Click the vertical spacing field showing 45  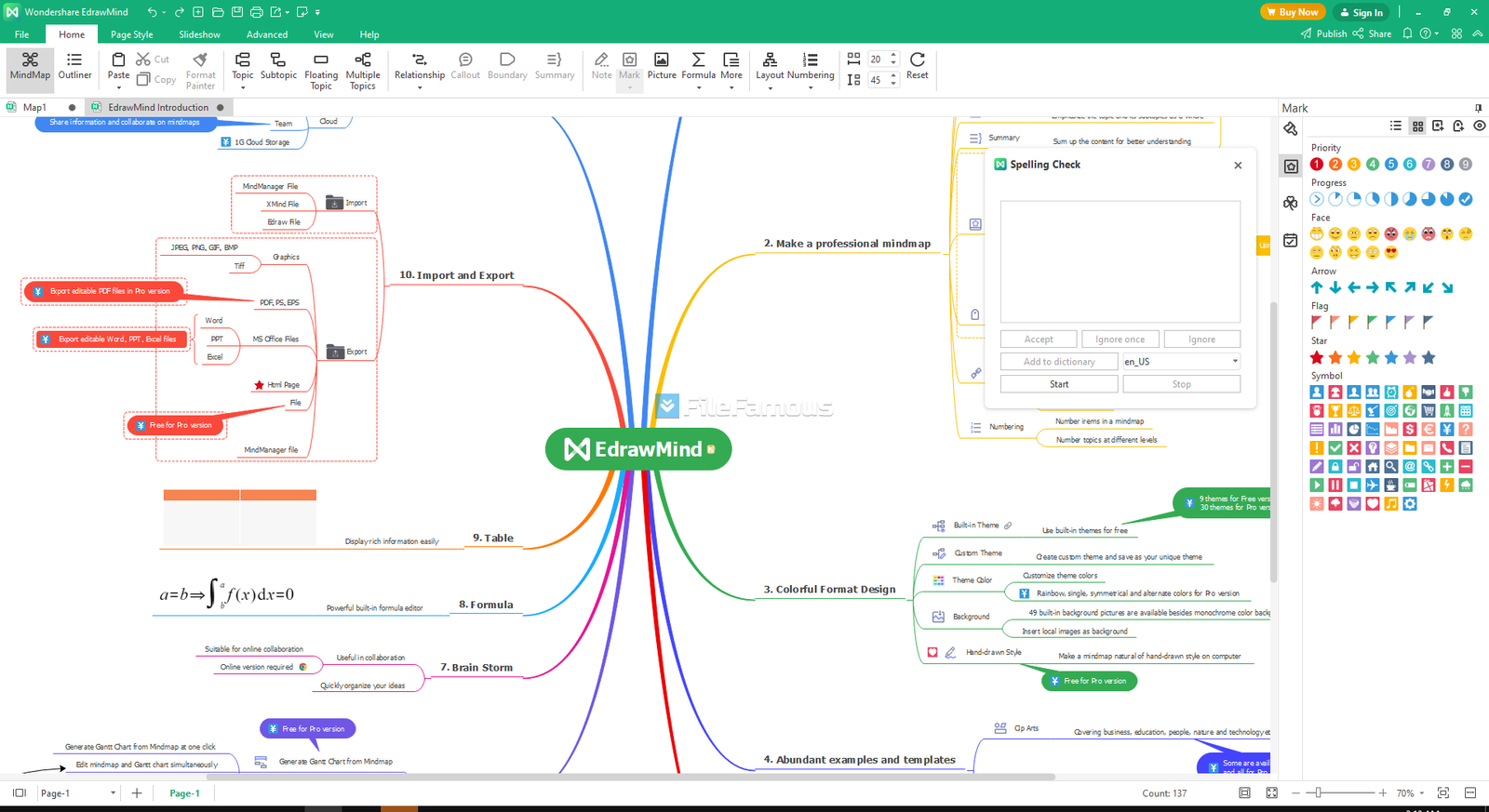(878, 80)
